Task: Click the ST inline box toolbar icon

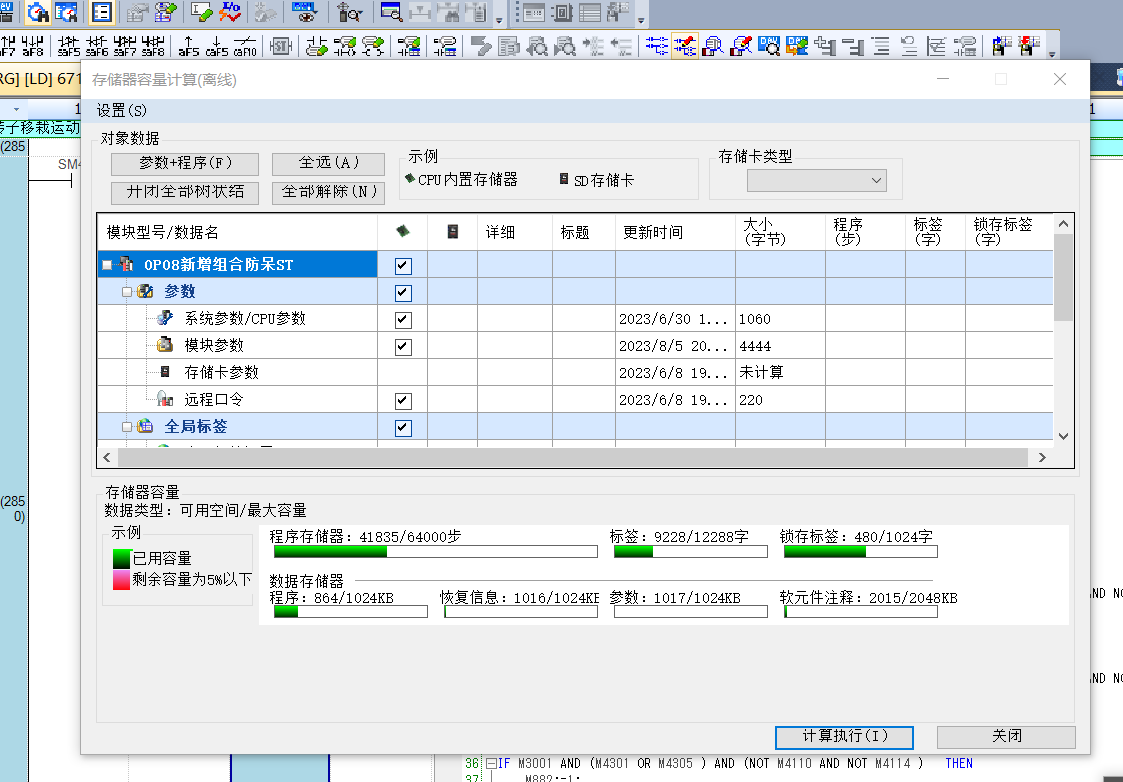Action: coord(281,46)
